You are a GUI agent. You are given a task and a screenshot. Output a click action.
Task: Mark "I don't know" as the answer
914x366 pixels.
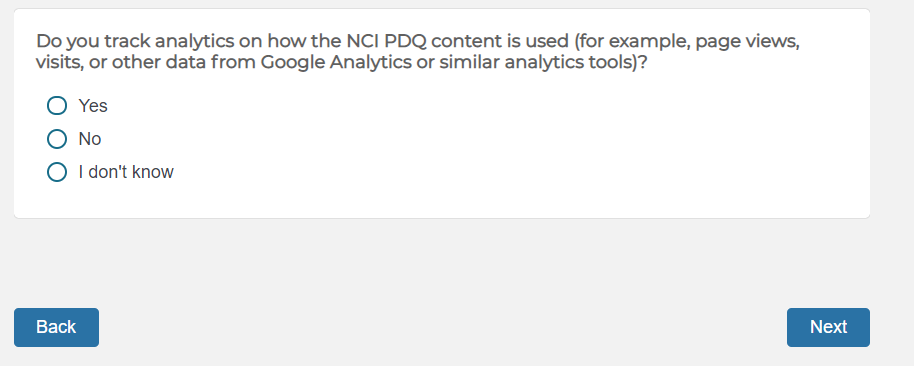coord(57,172)
